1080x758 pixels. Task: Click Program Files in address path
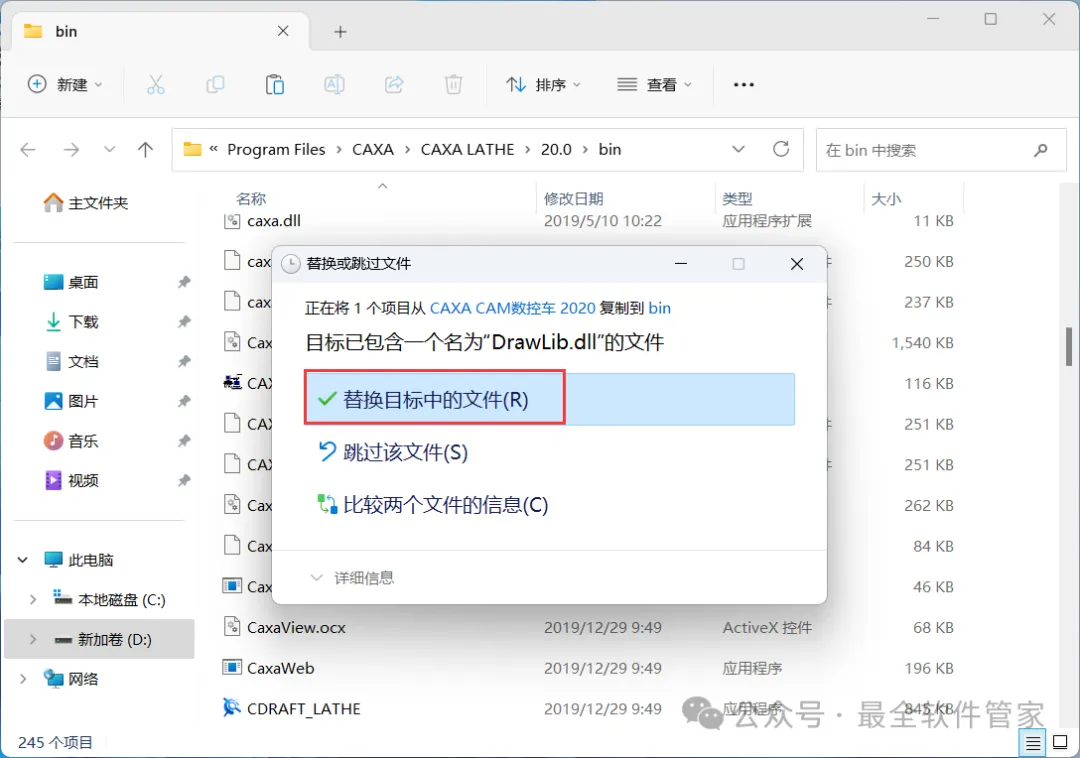click(276, 150)
